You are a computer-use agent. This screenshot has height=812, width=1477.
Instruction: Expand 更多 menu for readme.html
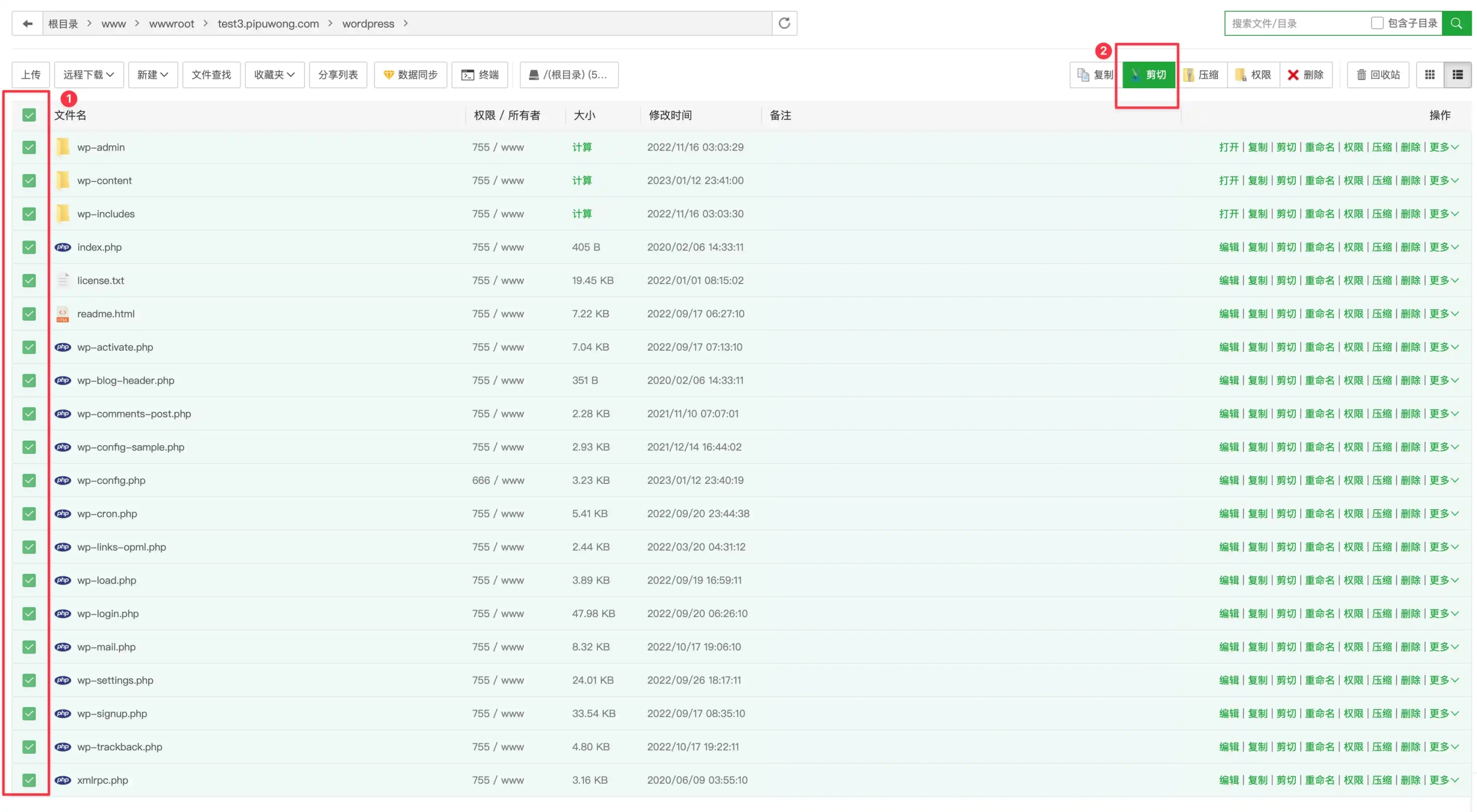click(x=1444, y=314)
